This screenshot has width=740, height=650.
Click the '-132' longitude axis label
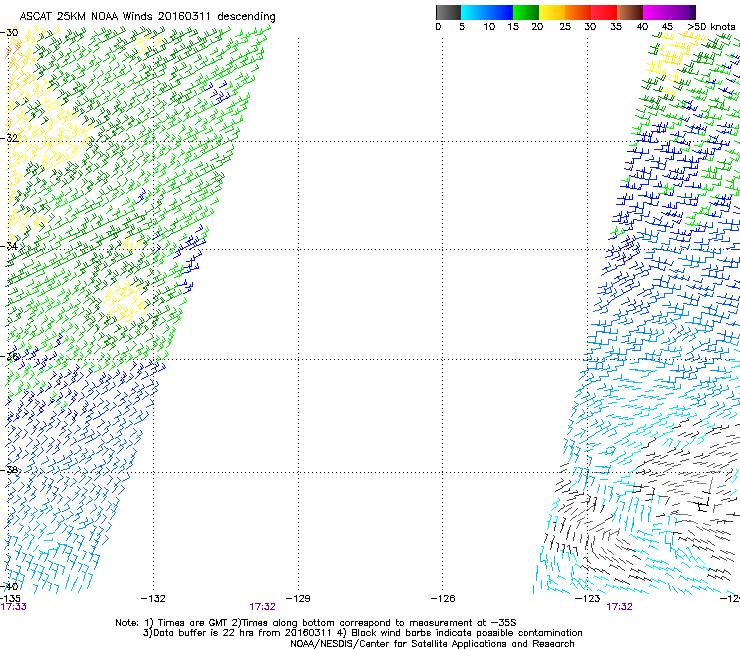[153, 599]
